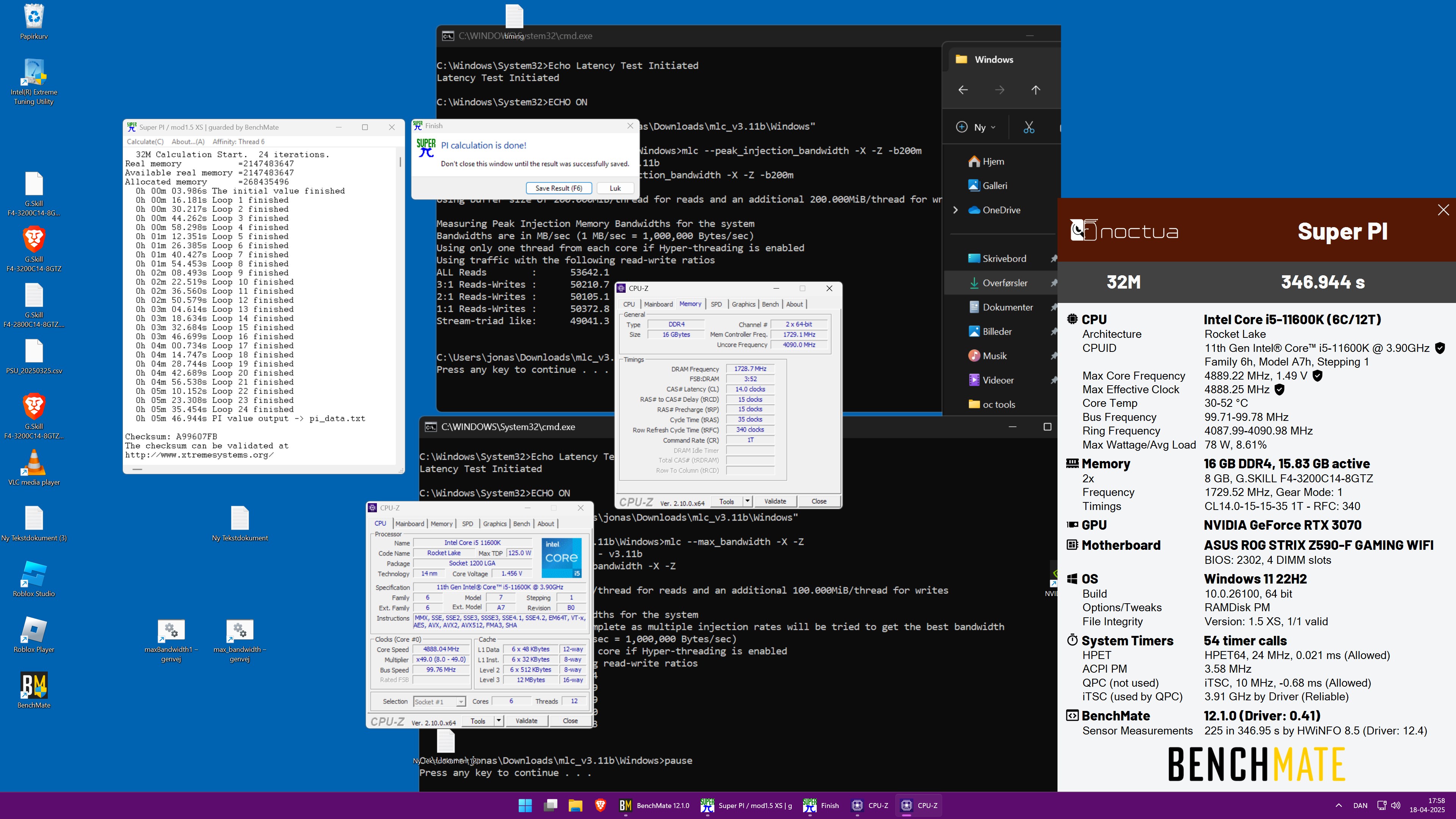
Task: Click Validate in the CPU-Z Memory window
Action: point(775,501)
